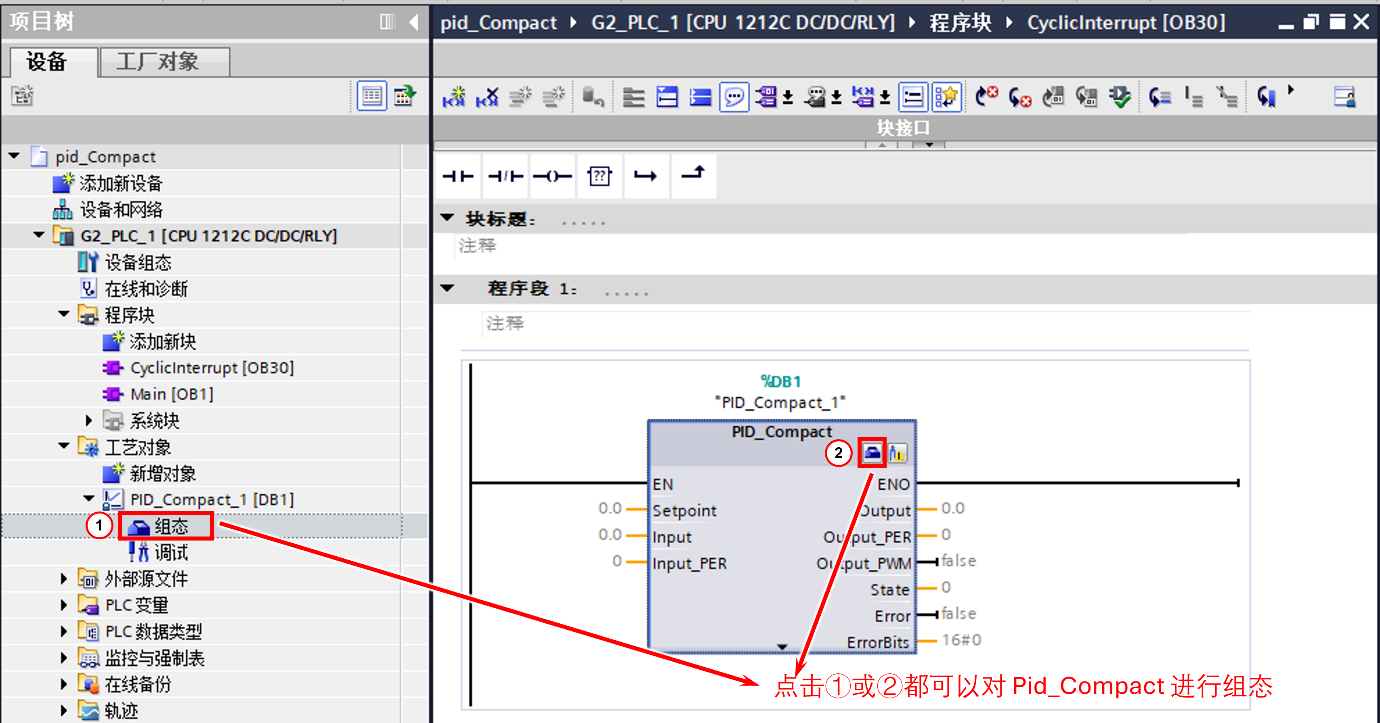Switch to the 工厂对象 tab
Viewport: 1380px width, 723px height.
point(165,62)
